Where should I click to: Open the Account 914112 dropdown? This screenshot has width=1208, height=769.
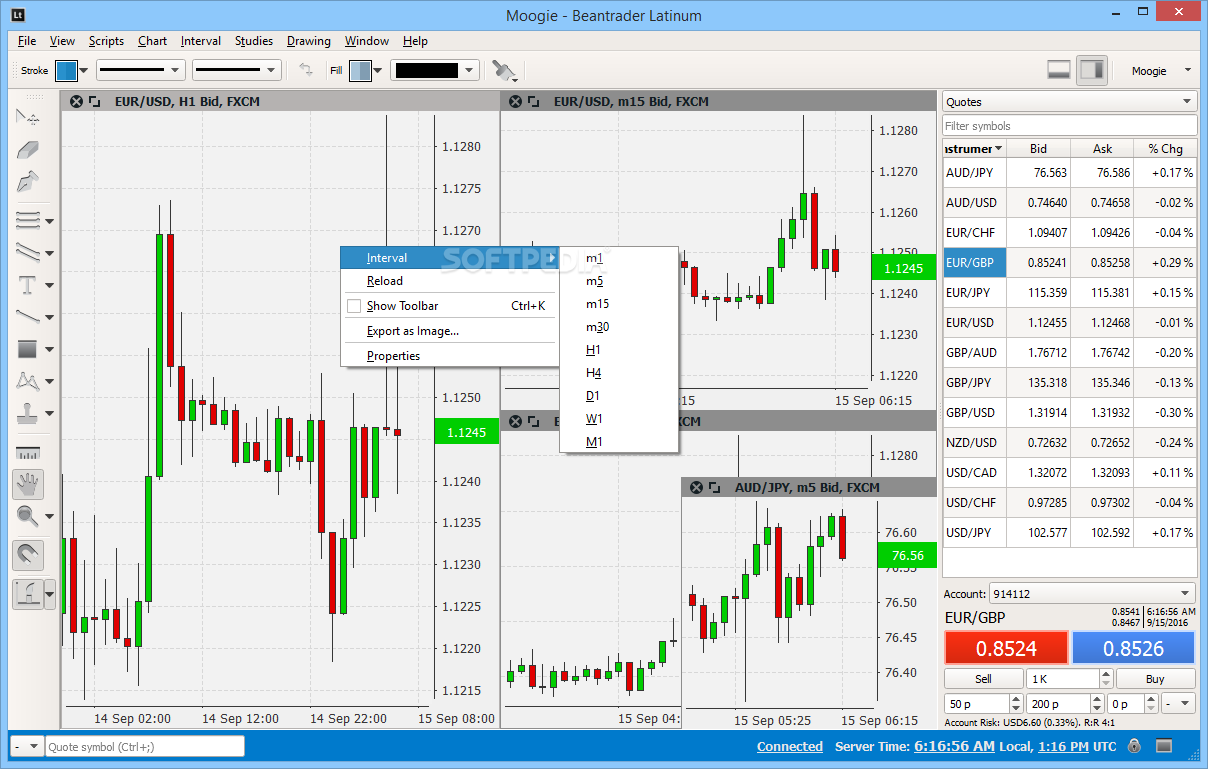[x=1092, y=593]
